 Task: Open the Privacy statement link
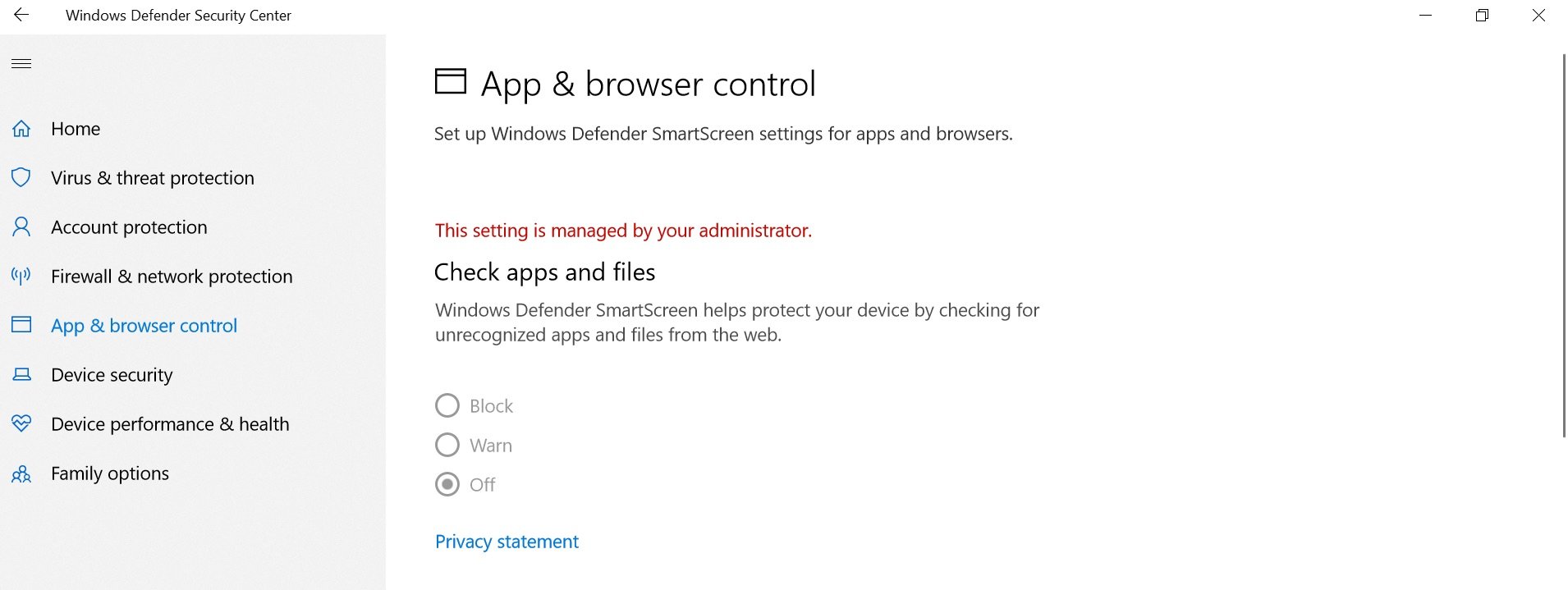(507, 542)
